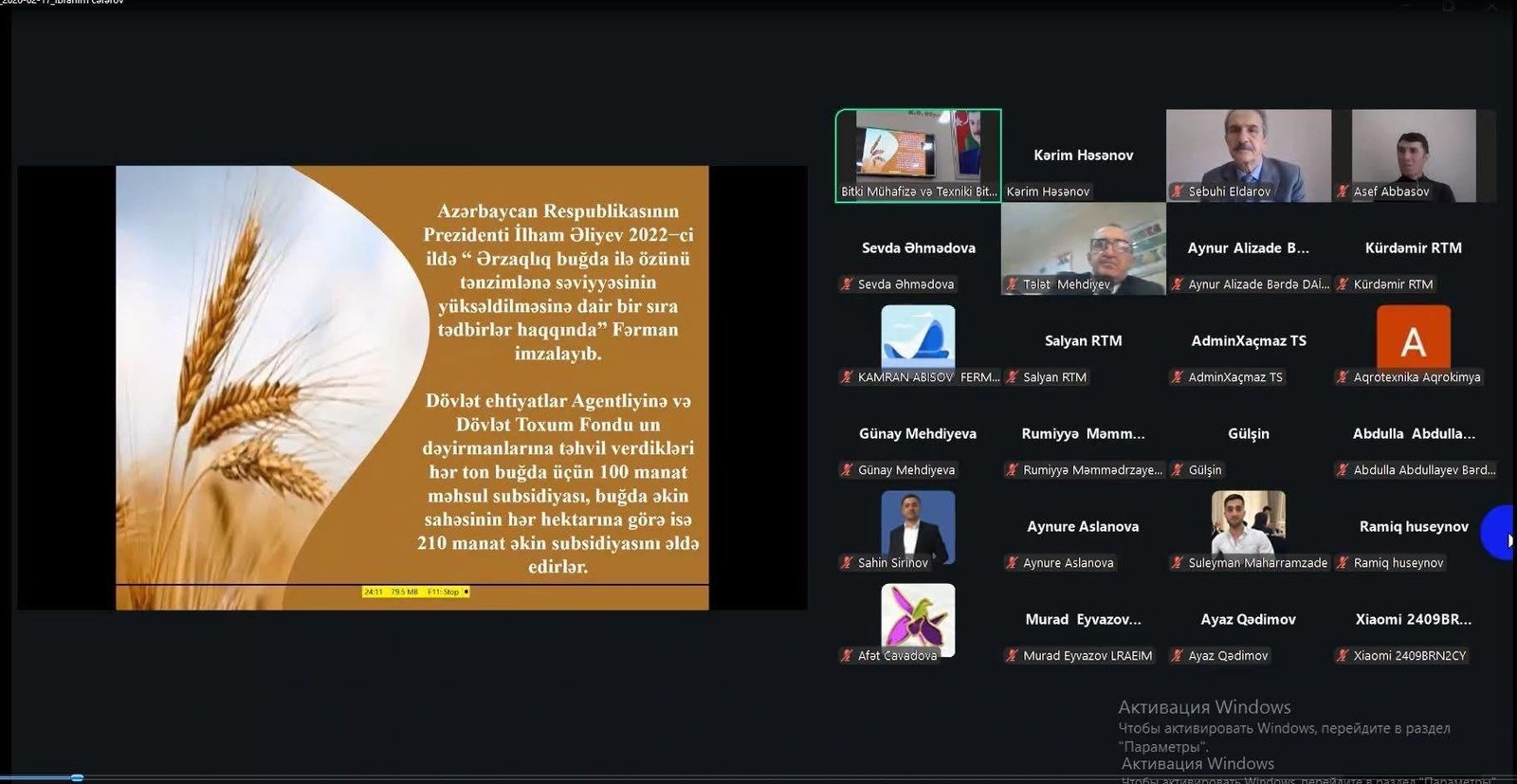Click the shared wheat presentation slide
The height and width of the screenshot is (784, 1517).
(x=411, y=387)
